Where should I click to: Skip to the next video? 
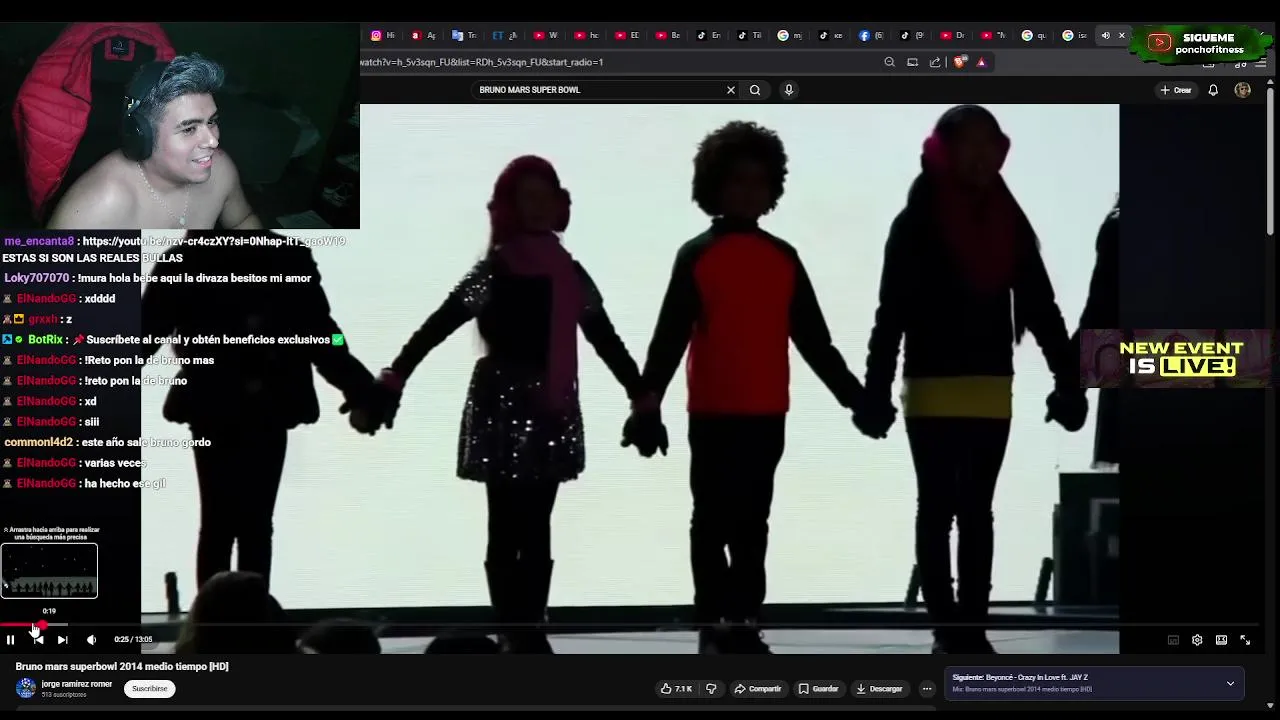point(62,640)
